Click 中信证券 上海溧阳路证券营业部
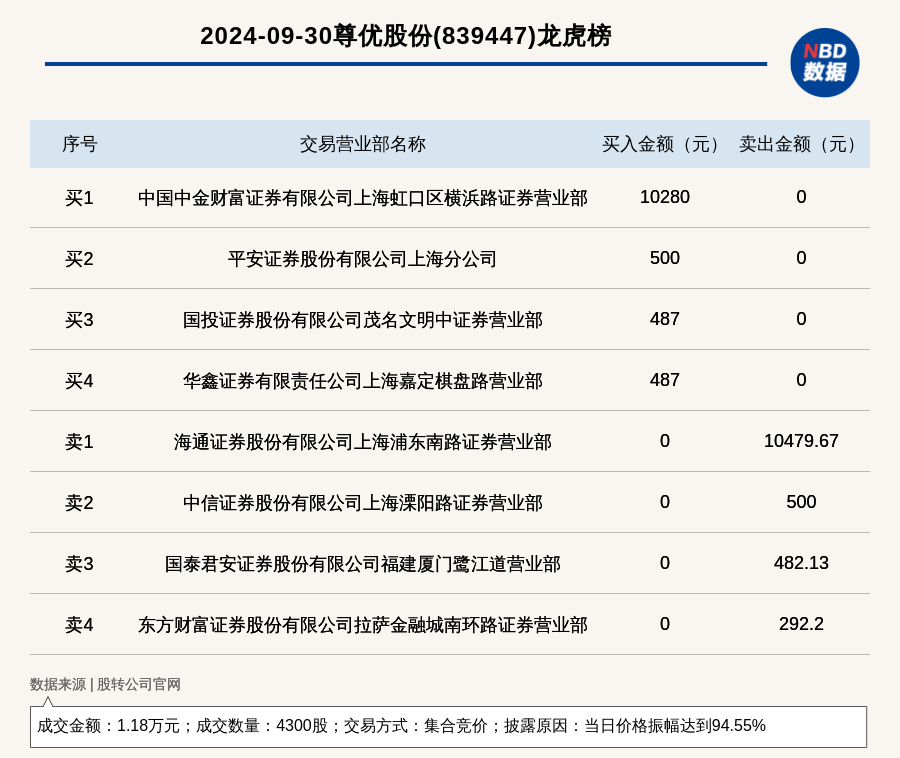Viewport: 900px width, 758px height. click(x=362, y=503)
